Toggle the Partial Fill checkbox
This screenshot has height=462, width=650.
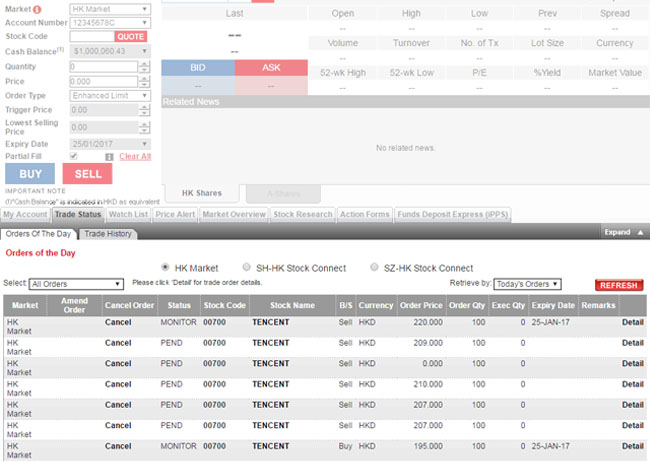coord(73,157)
